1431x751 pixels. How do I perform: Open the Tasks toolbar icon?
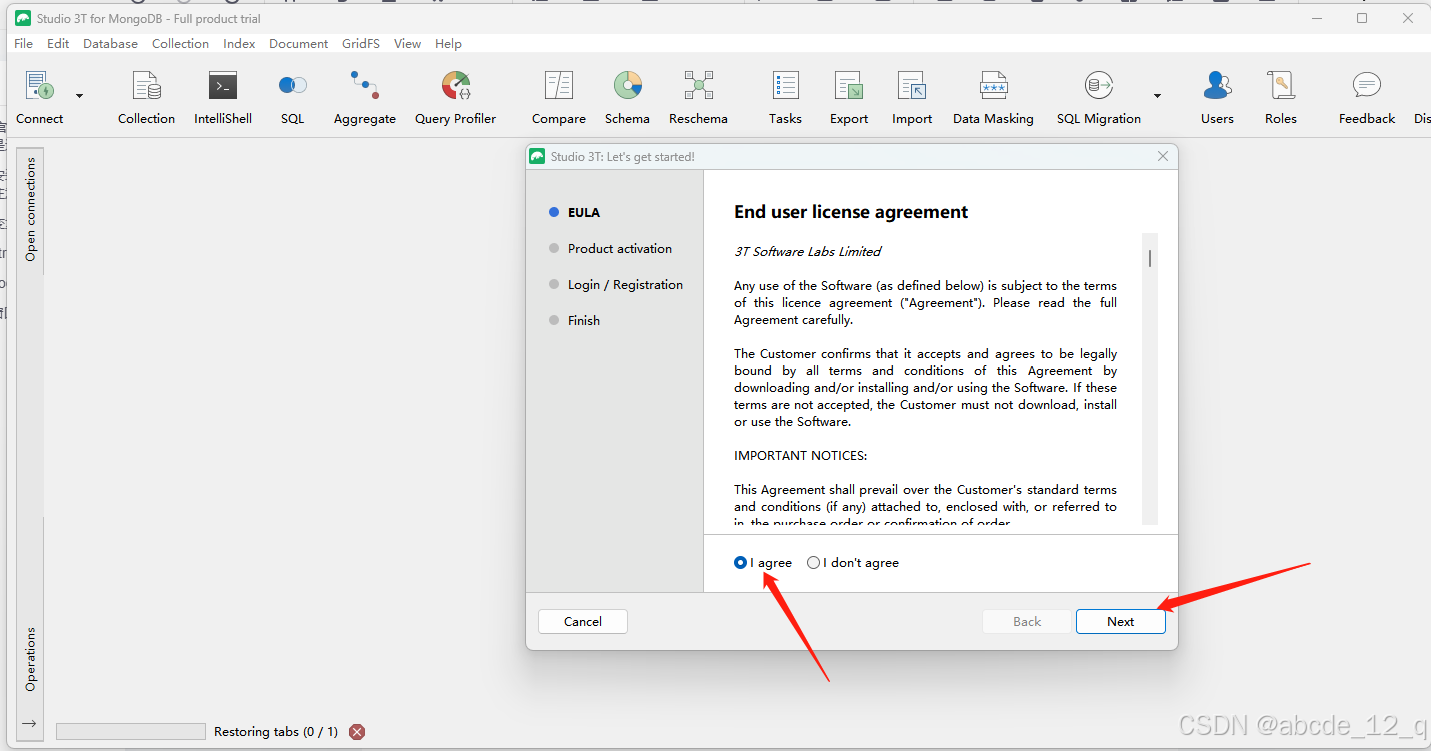[x=785, y=98]
